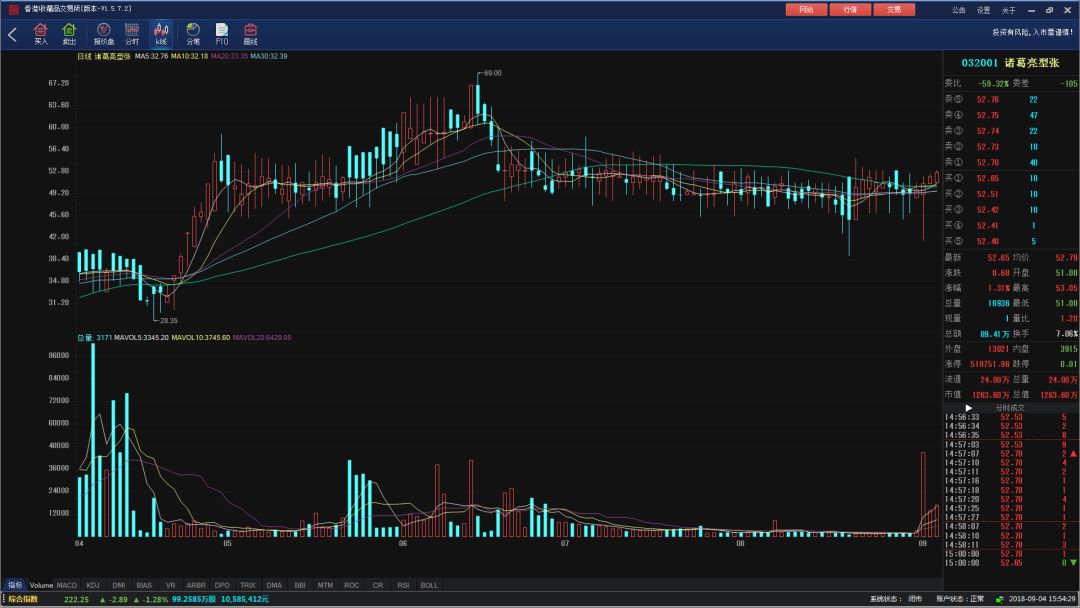Switch to the MTM indicator tab
Image resolution: width=1080 pixels, height=608 pixels.
pos(325,585)
